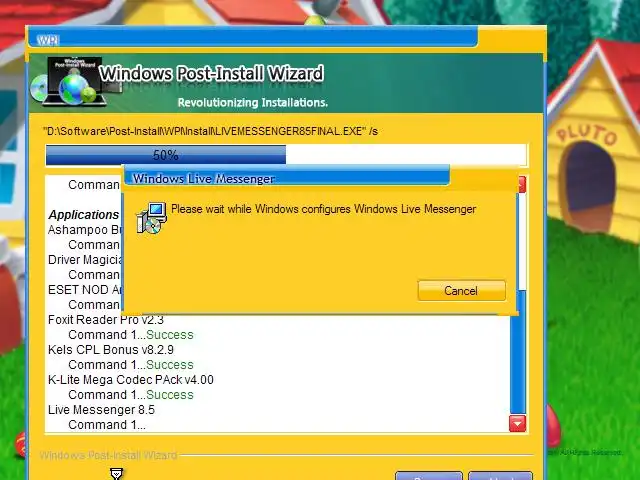Click the red scroll-down arrow of log list
This screenshot has height=480, width=640.
(x=517, y=424)
